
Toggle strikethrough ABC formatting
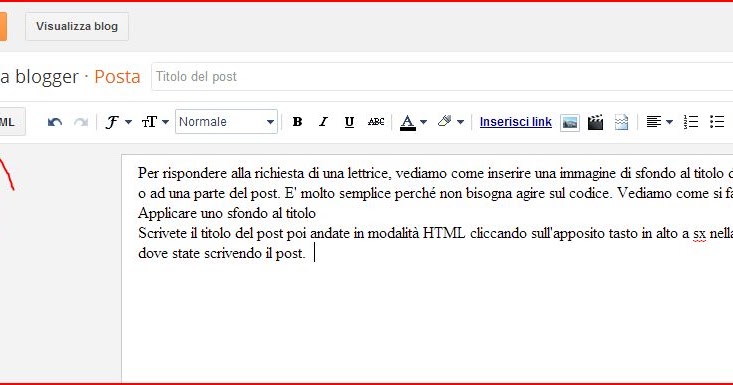376,122
